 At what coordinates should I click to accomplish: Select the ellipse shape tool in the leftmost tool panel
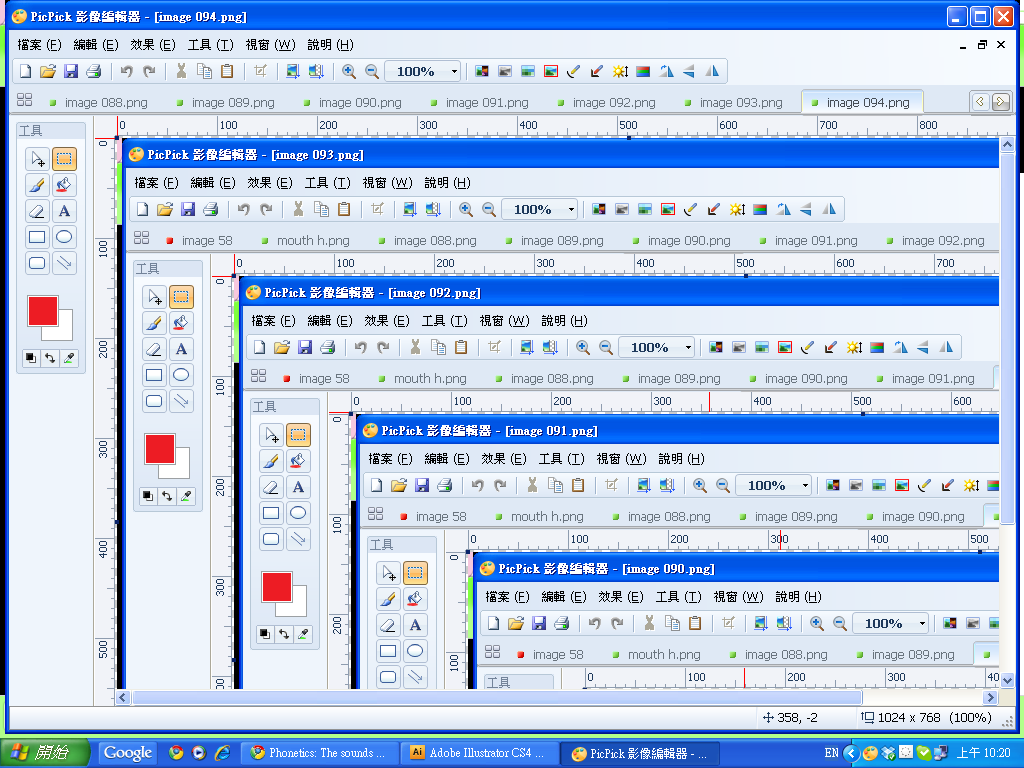(64, 237)
